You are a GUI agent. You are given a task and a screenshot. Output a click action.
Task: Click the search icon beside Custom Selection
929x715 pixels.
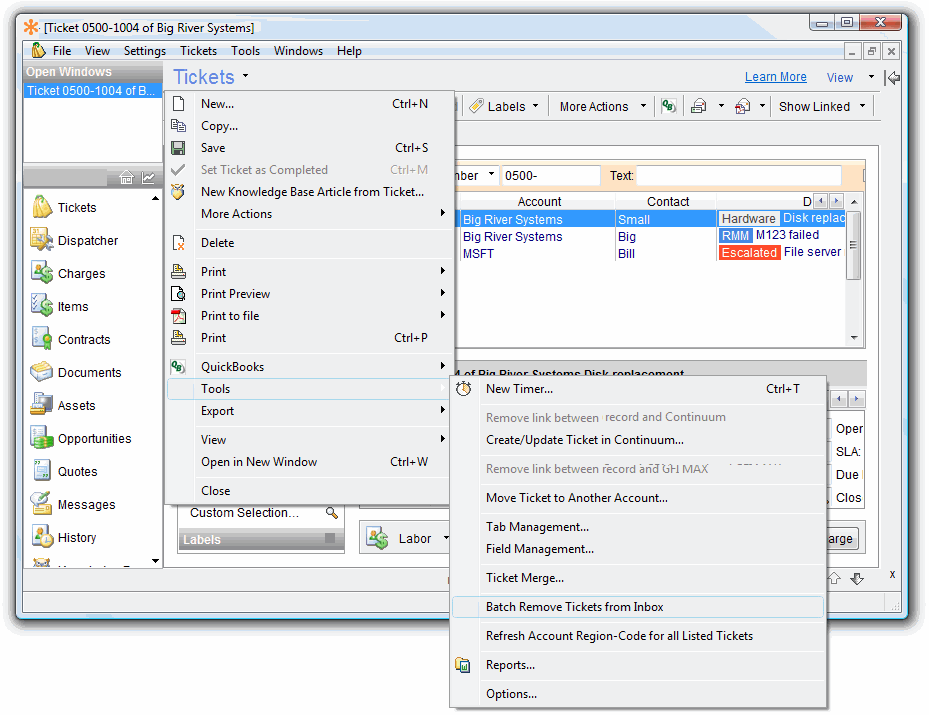[332, 513]
